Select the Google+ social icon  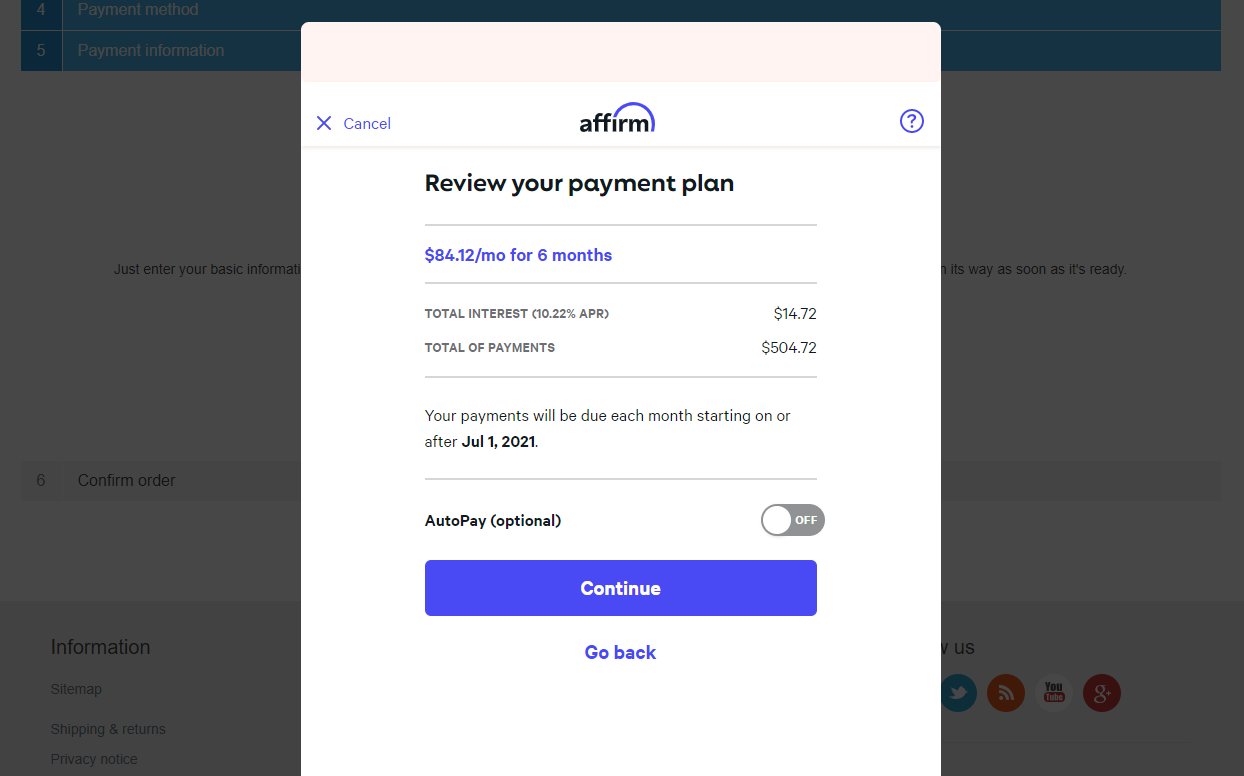click(x=1101, y=692)
